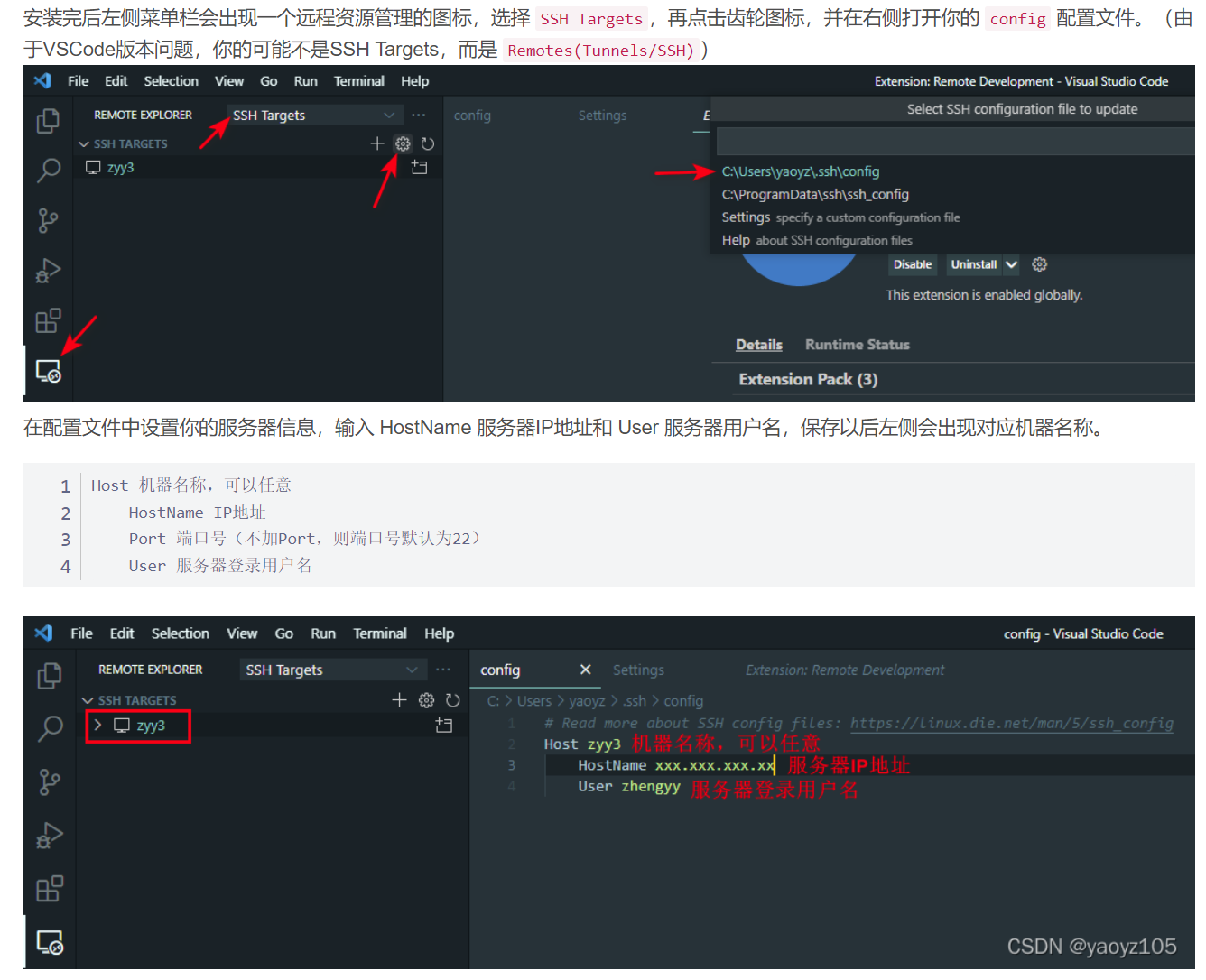Click plus icon in lower SSH Targets header

[x=400, y=700]
